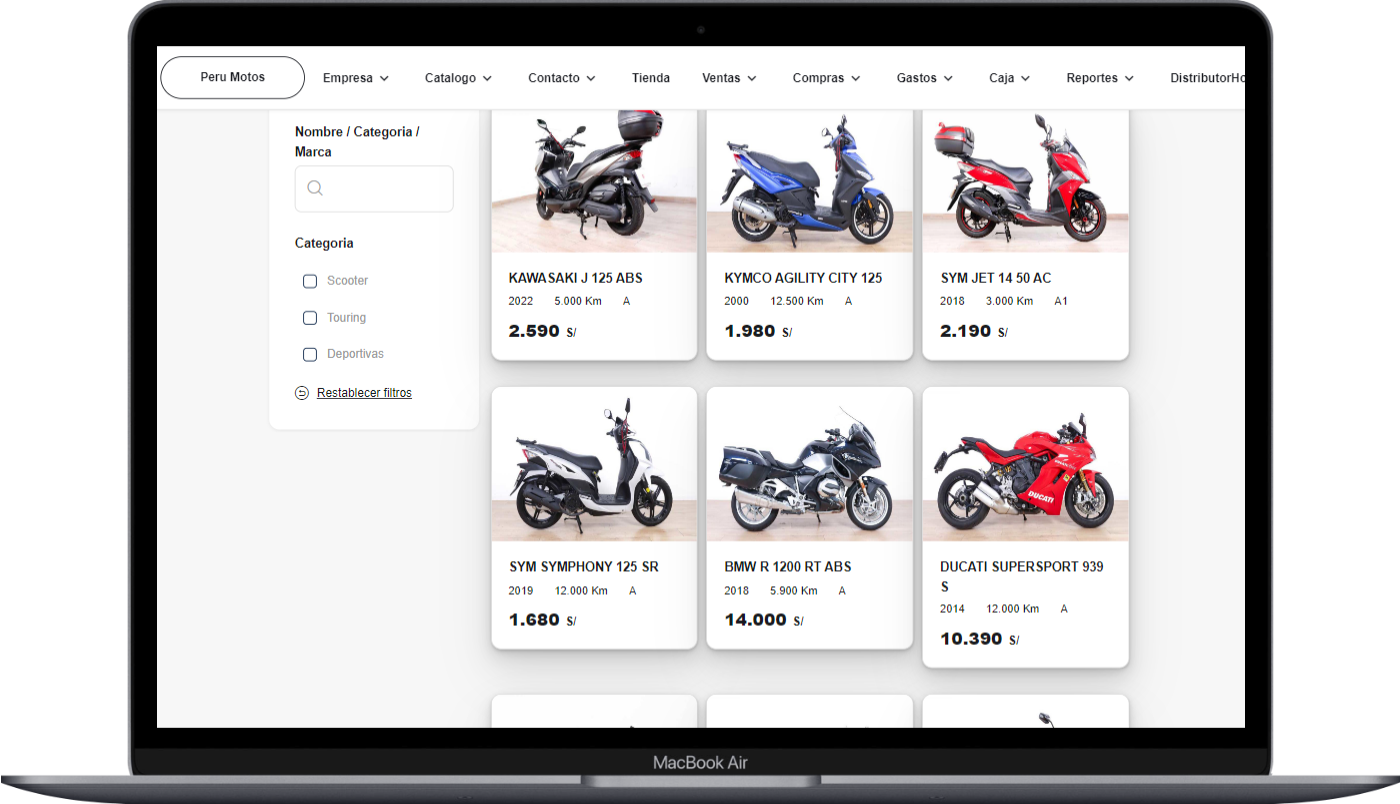Click the year 2014 on Ducati card
The height and width of the screenshot is (804, 1400).
pos(953,609)
